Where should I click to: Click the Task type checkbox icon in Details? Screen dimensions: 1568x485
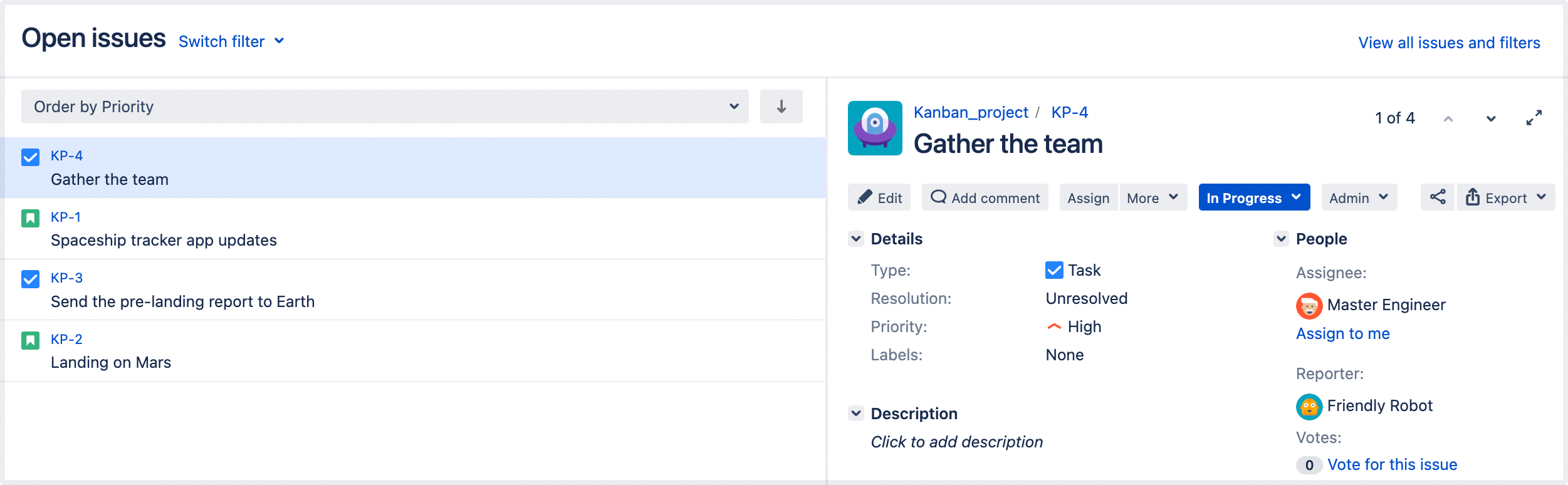(x=1054, y=270)
